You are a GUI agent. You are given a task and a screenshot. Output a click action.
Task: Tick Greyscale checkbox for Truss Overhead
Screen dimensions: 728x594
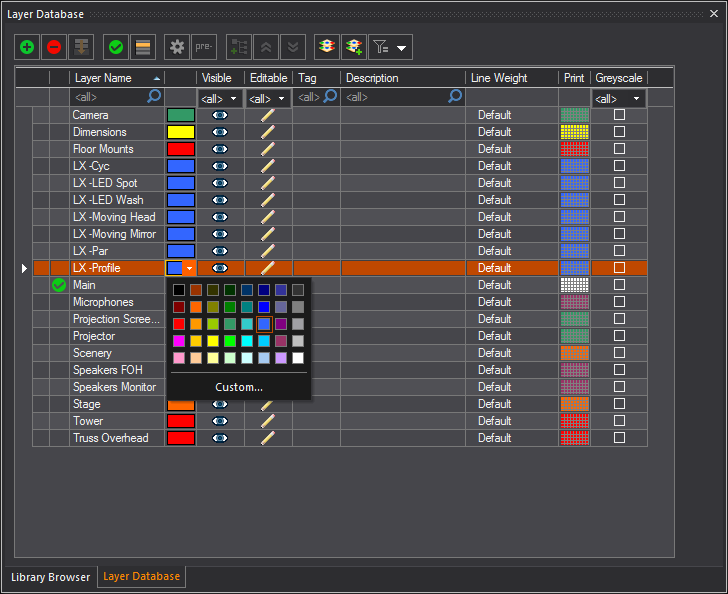tap(619, 438)
